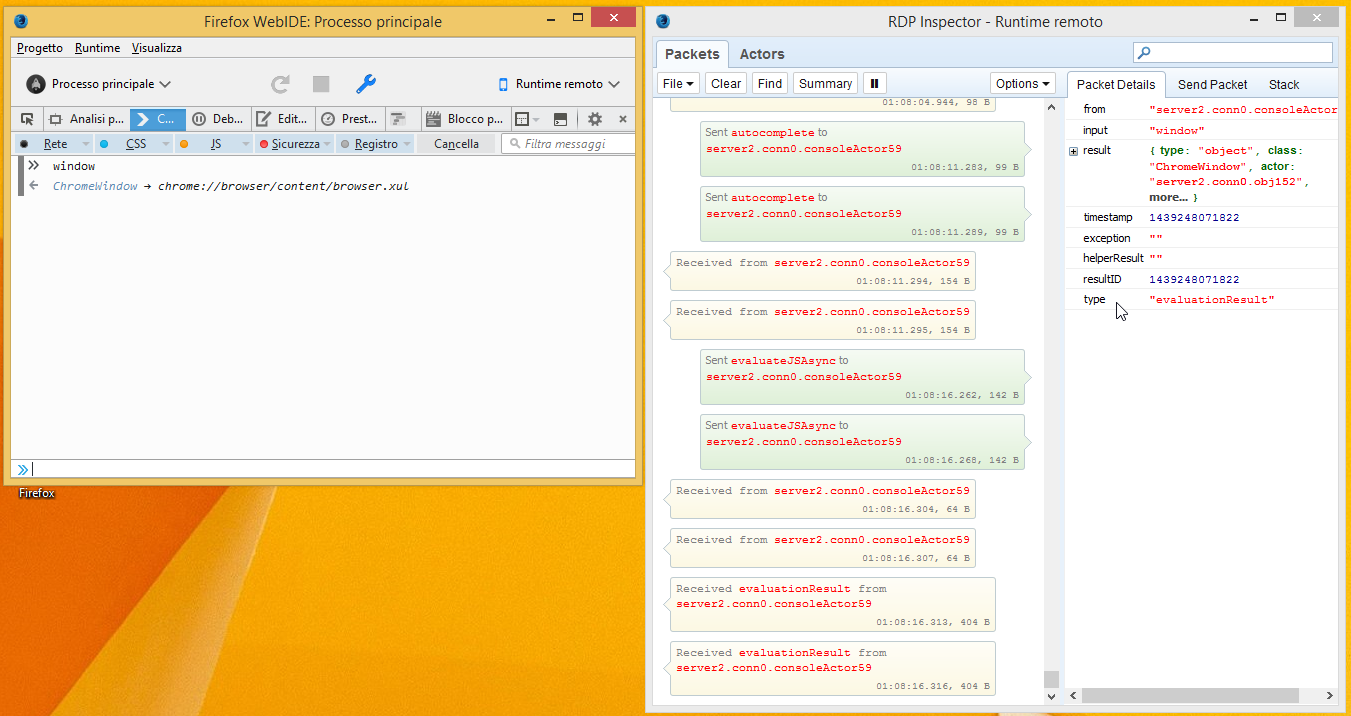Image resolution: width=1351 pixels, height=716 pixels.
Task: Select the Received packet at 01:08:11.294
Action: [822, 271]
